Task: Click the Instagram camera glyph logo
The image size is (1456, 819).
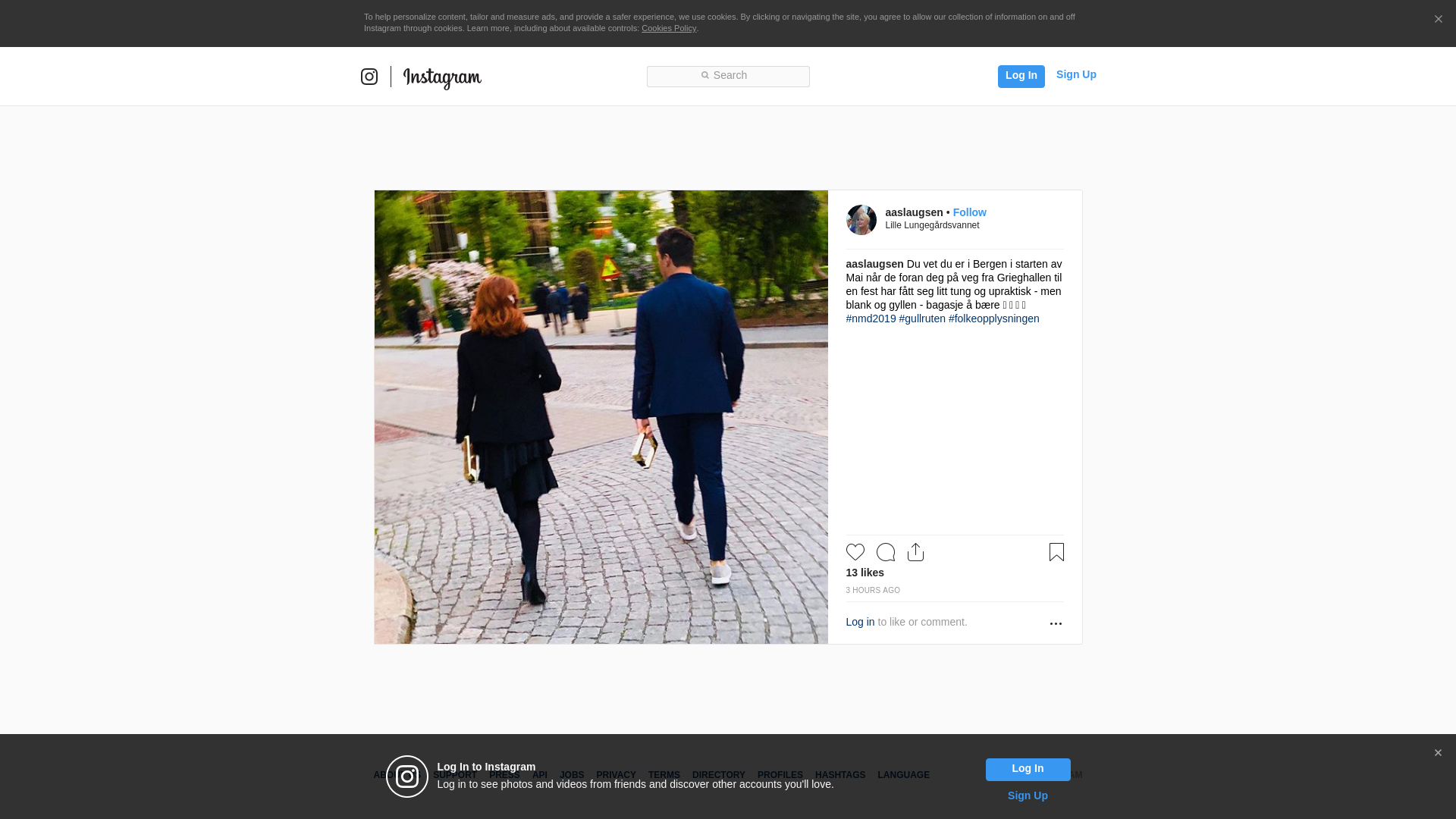Action: 369,77
